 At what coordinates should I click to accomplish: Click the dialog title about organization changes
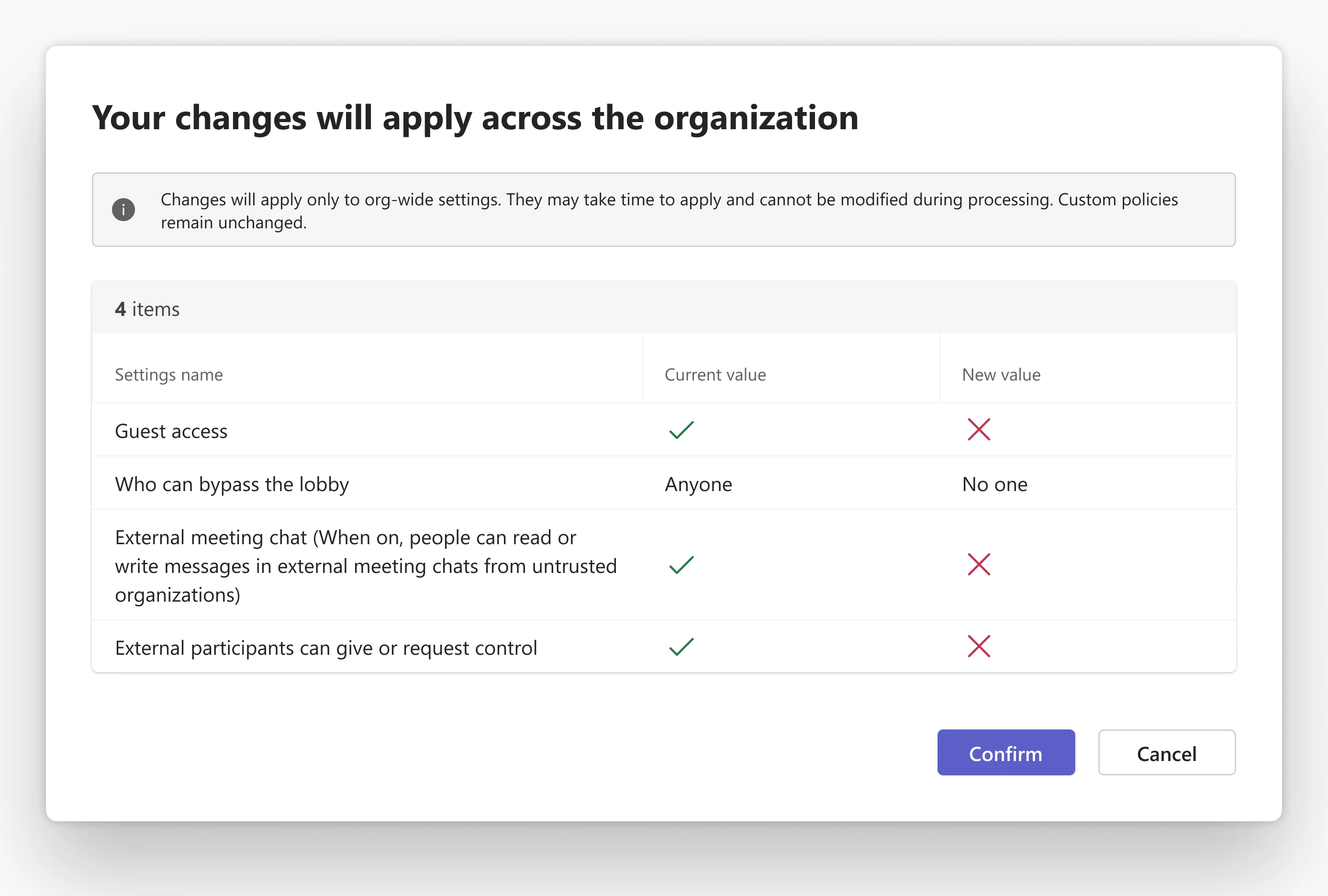[x=475, y=118]
